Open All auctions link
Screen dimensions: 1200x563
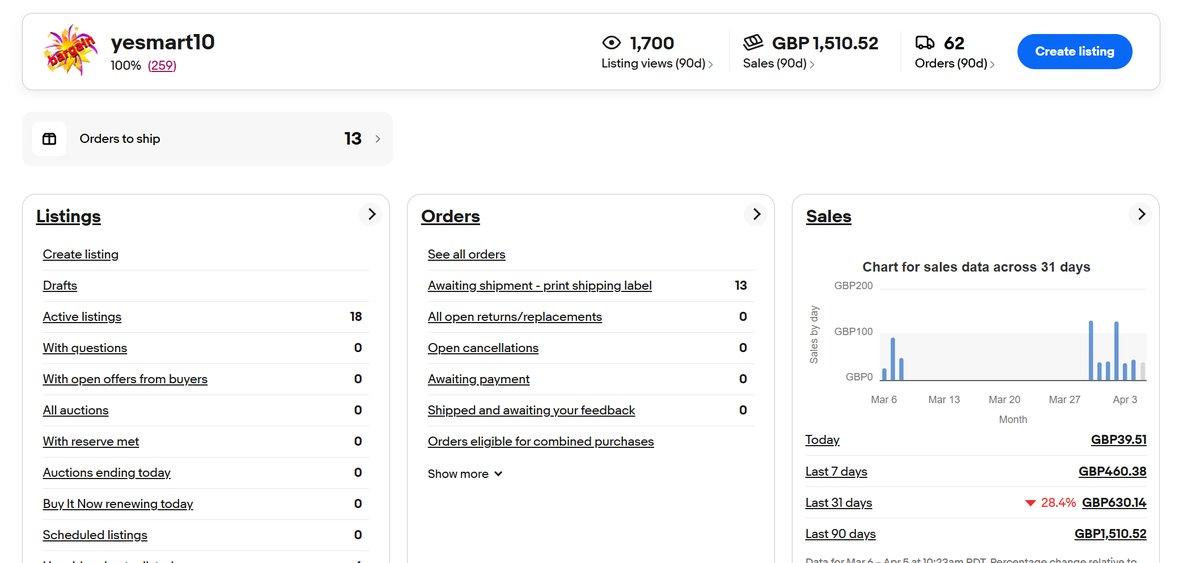point(76,410)
